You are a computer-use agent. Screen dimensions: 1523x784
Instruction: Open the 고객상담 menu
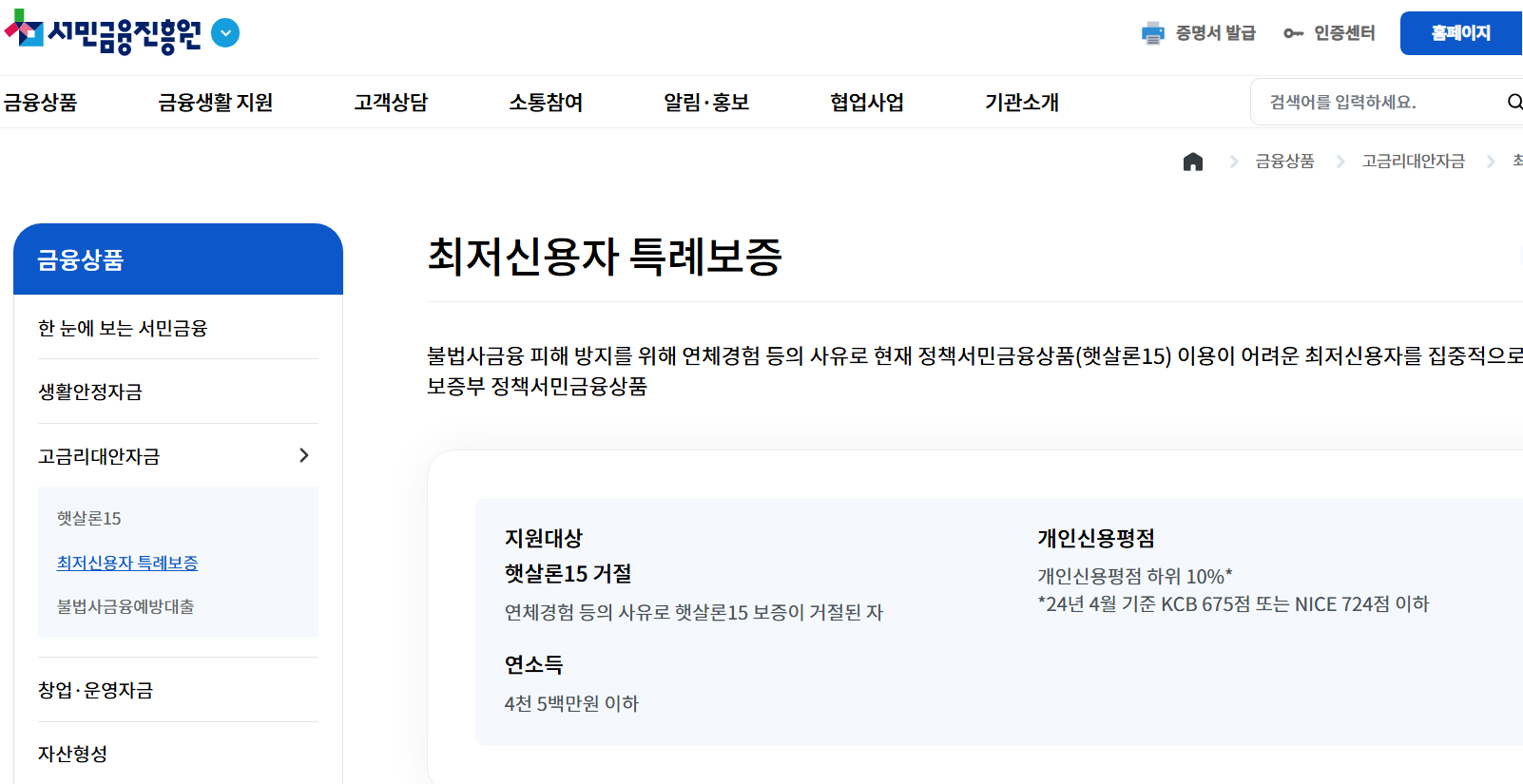click(x=391, y=102)
